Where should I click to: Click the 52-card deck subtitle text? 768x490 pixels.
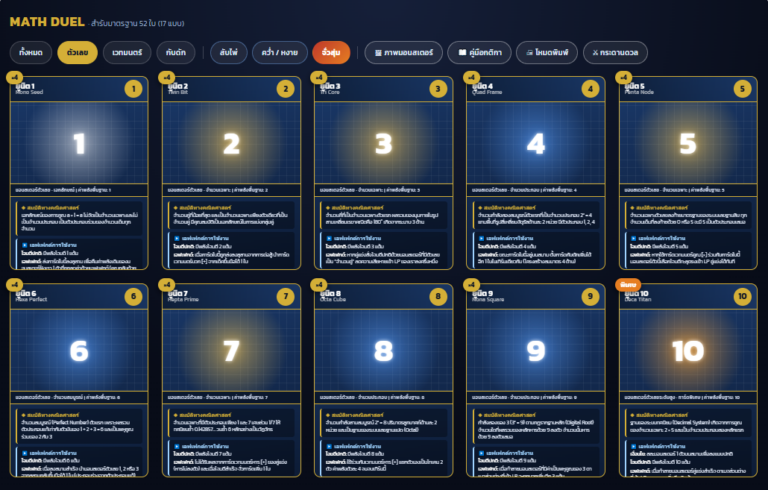click(137, 23)
